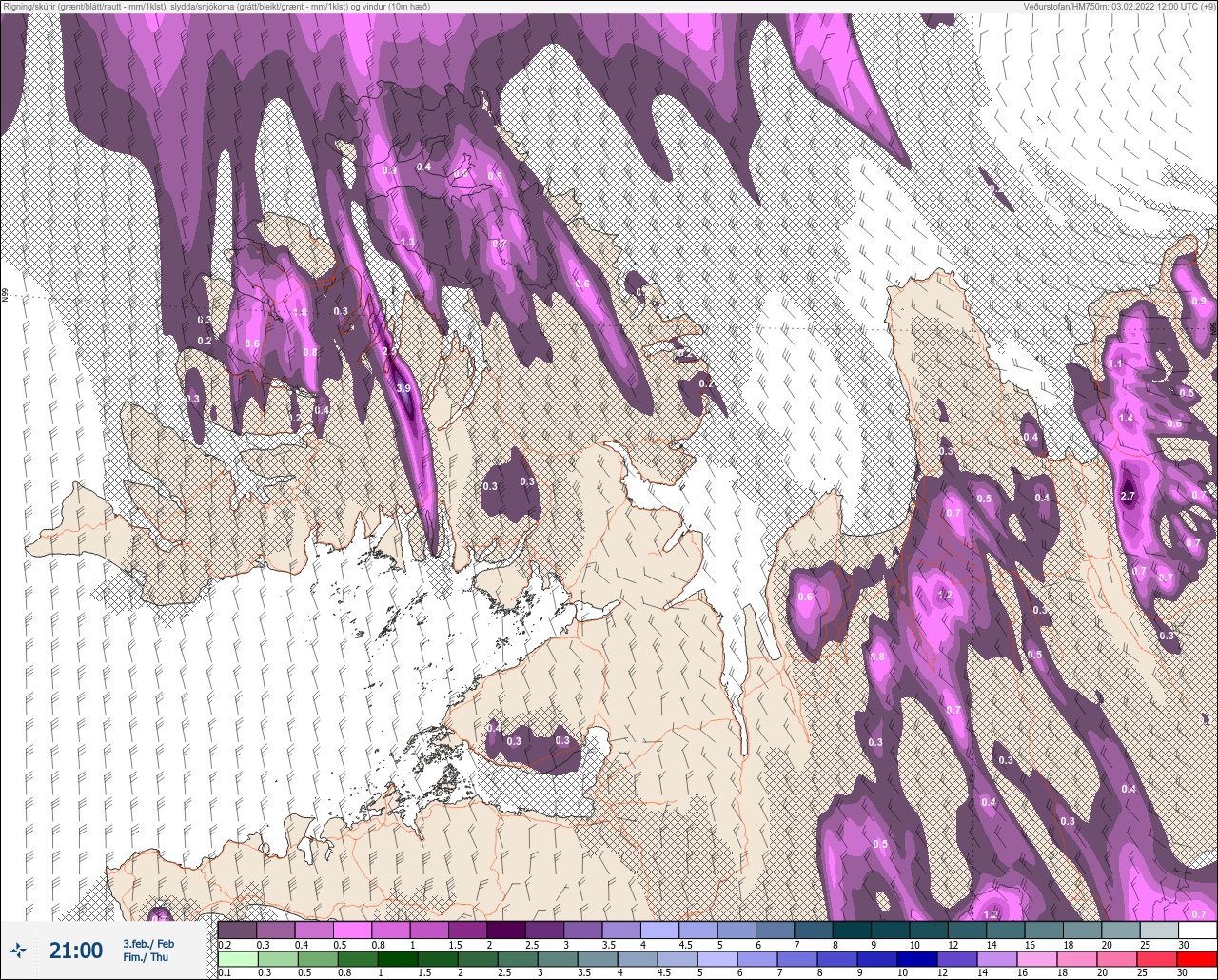The image size is (1218, 980).
Task: Click the 0.9 precipitation value near right edge
Action: (1198, 301)
